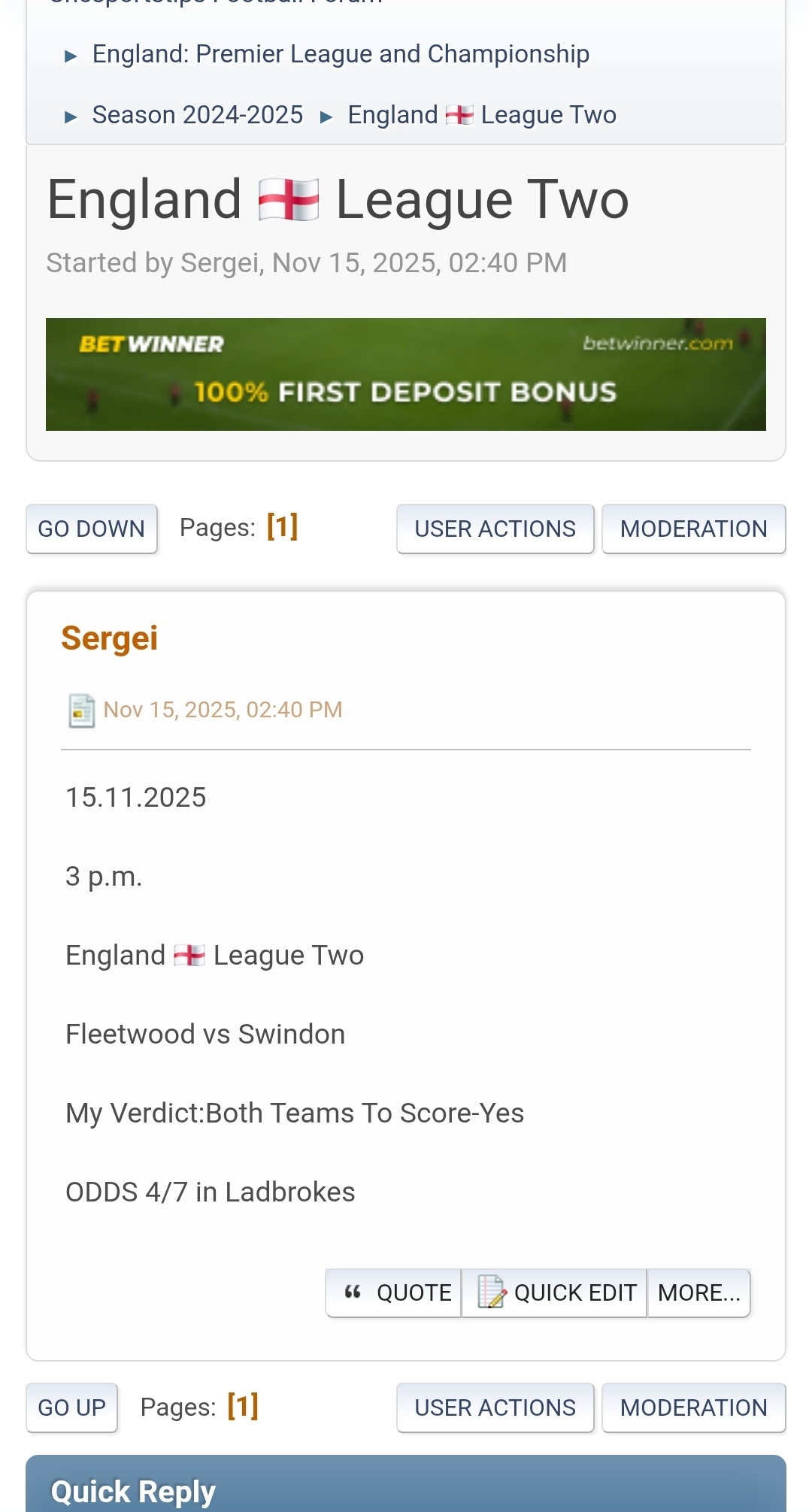The width and height of the screenshot is (812, 1512).
Task: Click the flag icon in breadcrumb
Action: (459, 115)
